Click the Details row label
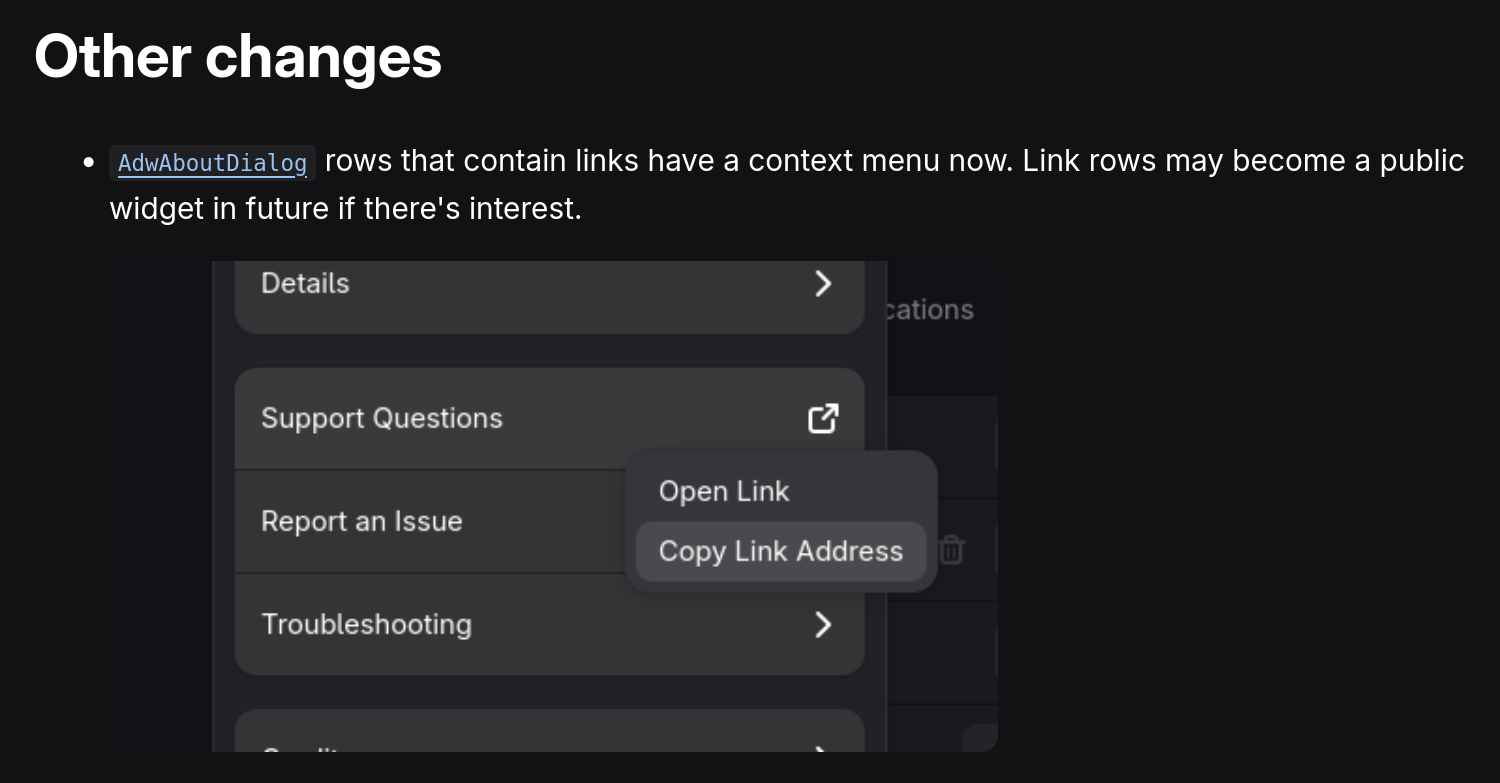The width and height of the screenshot is (1500, 783). (305, 284)
